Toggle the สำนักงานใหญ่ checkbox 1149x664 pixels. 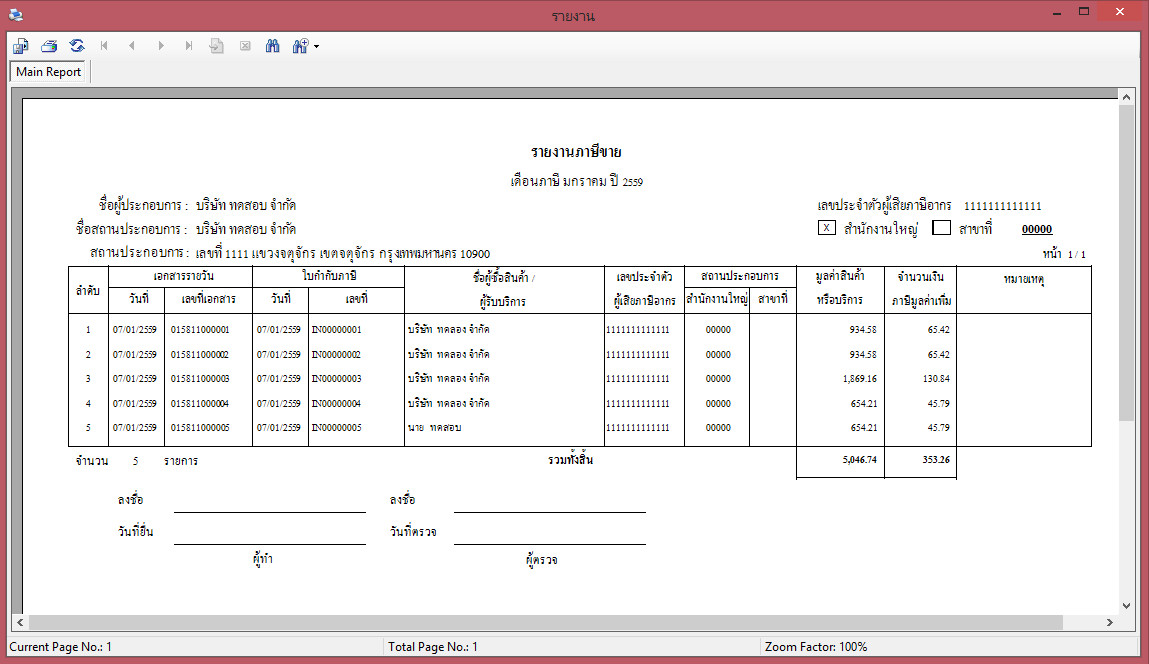tap(826, 227)
